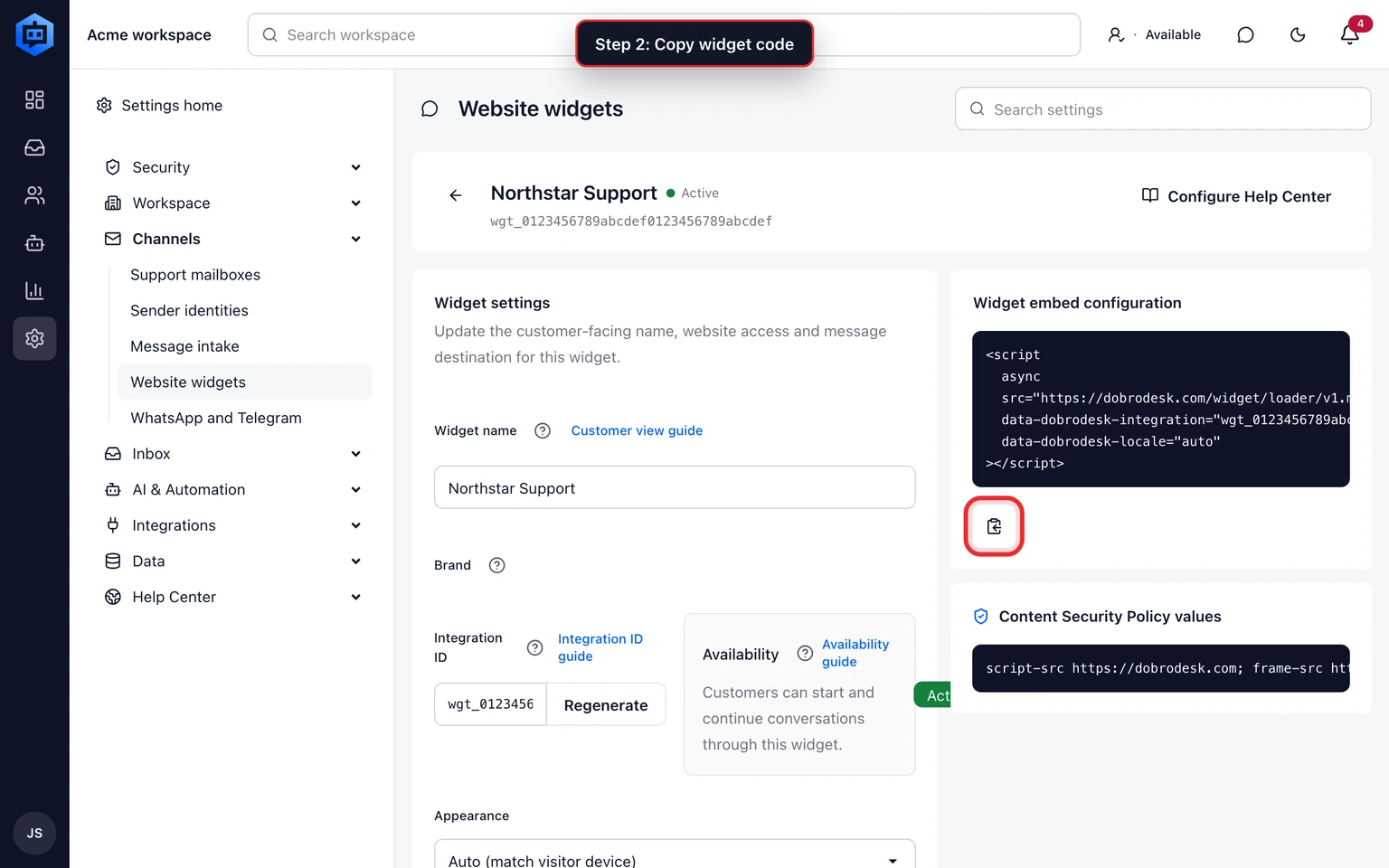The width and height of the screenshot is (1389, 868).
Task: Click the Dobrodesk logo icon
Action: point(34,34)
